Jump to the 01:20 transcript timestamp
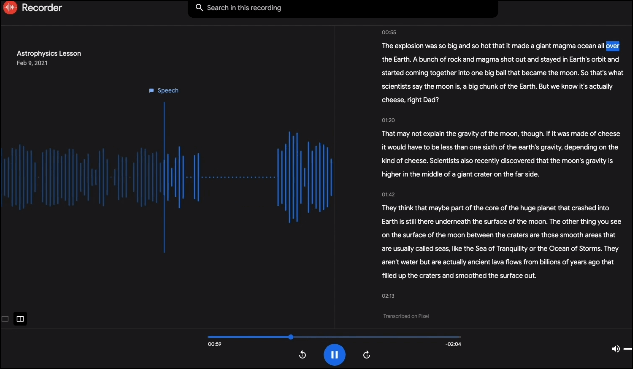Image resolution: width=633 pixels, height=369 pixels. click(388, 120)
